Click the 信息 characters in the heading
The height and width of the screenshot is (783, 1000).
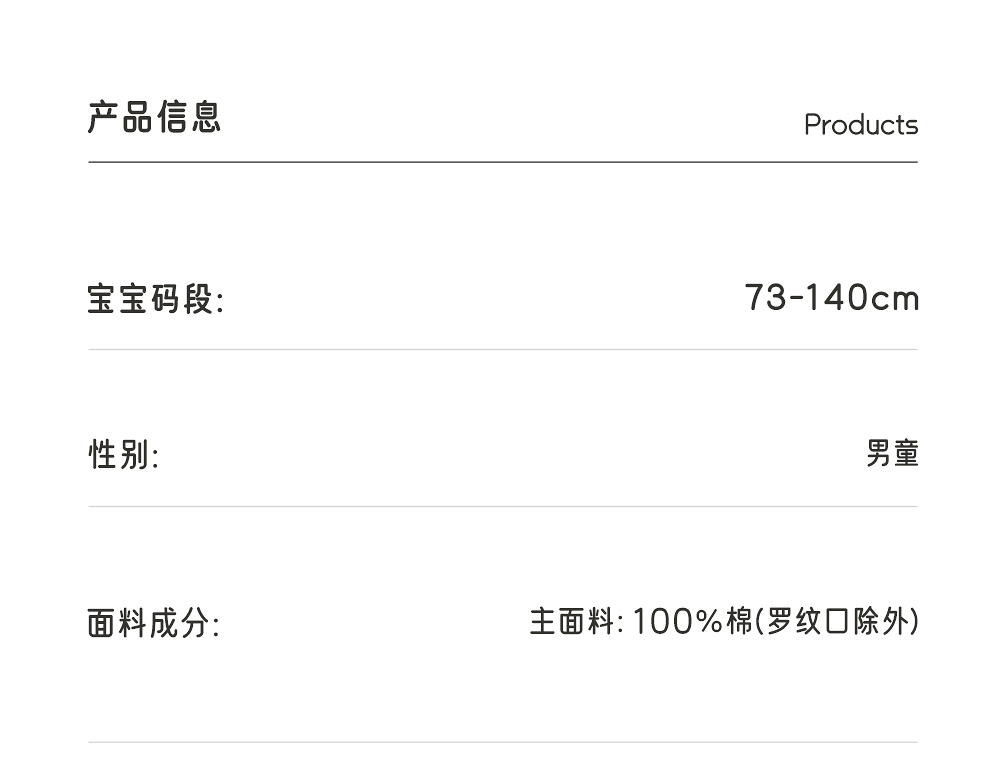point(188,117)
